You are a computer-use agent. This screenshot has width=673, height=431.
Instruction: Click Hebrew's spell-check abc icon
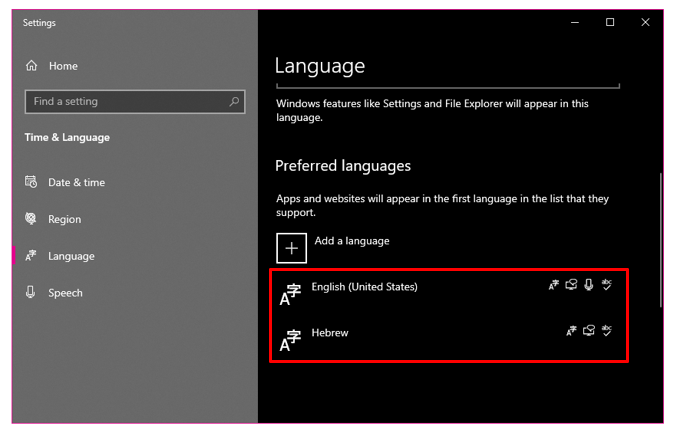click(607, 331)
